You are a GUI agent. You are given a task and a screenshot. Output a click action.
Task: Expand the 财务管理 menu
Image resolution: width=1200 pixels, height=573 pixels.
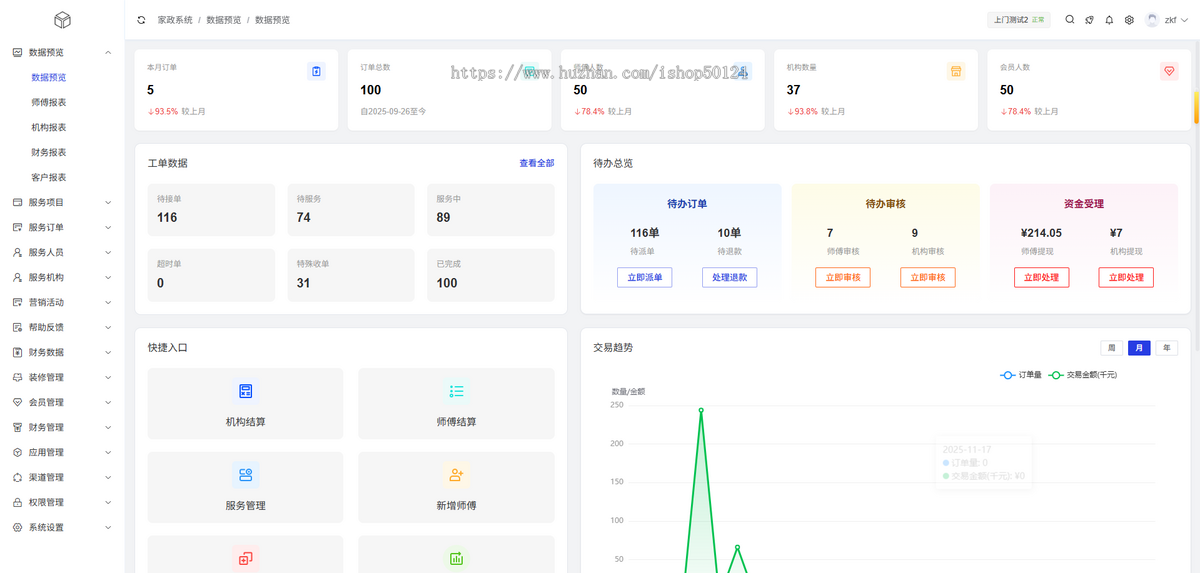pos(62,427)
